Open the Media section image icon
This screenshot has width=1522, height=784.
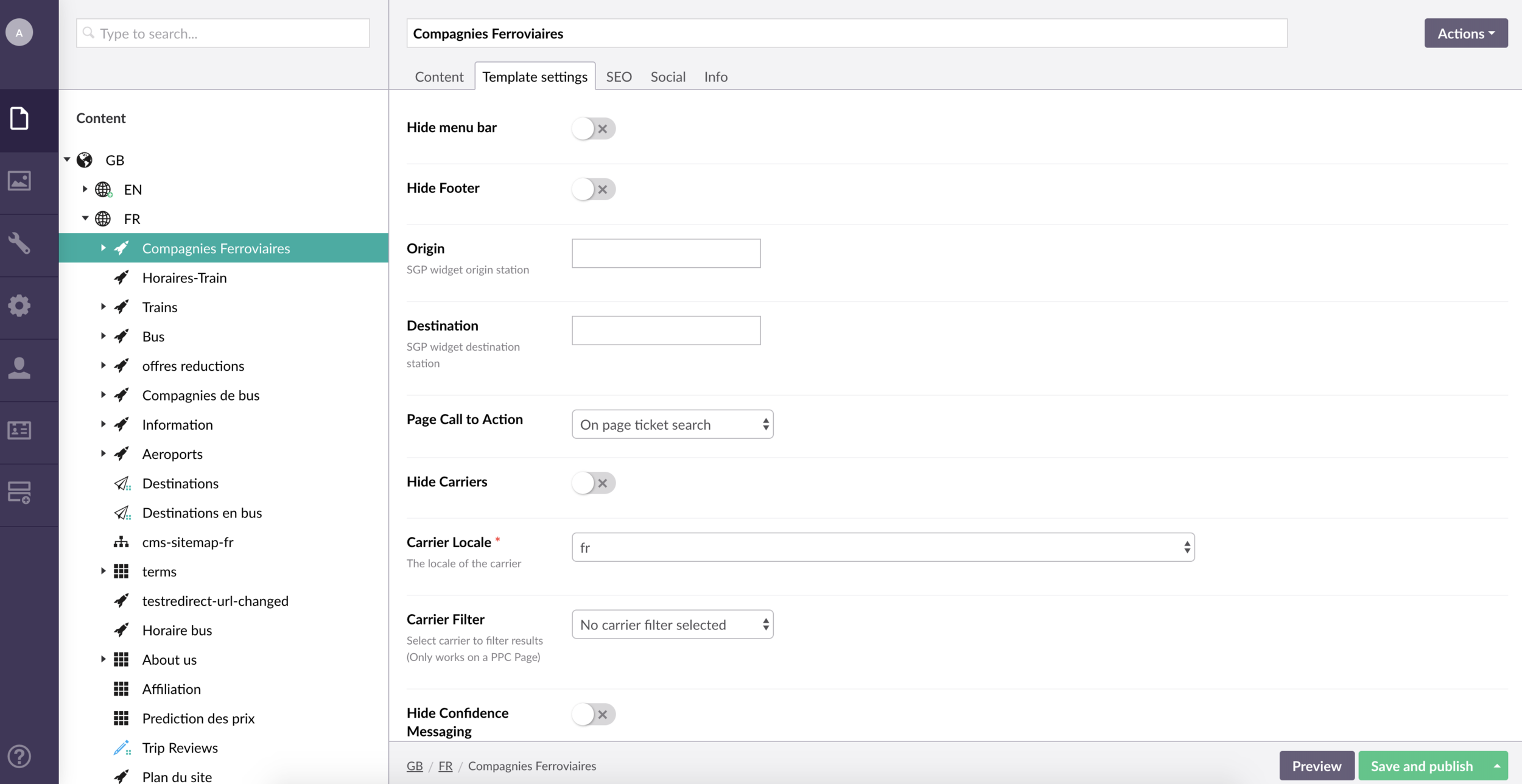[19, 181]
